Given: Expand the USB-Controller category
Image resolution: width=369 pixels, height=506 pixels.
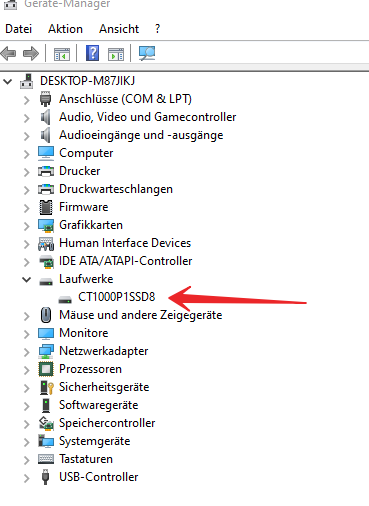Looking at the screenshot, I should 27,478.
